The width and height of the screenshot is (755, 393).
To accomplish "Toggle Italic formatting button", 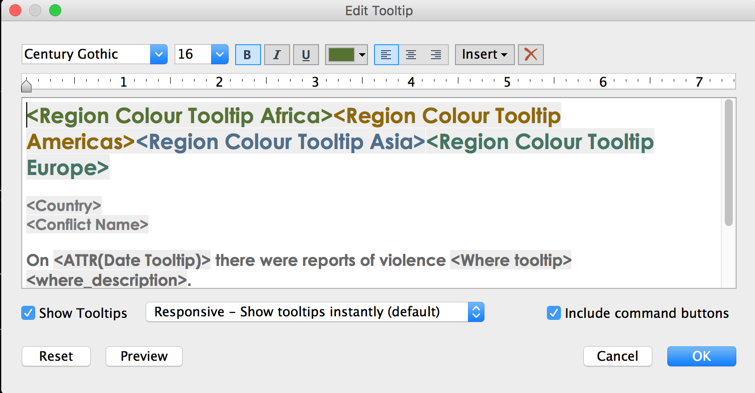I will point(277,54).
